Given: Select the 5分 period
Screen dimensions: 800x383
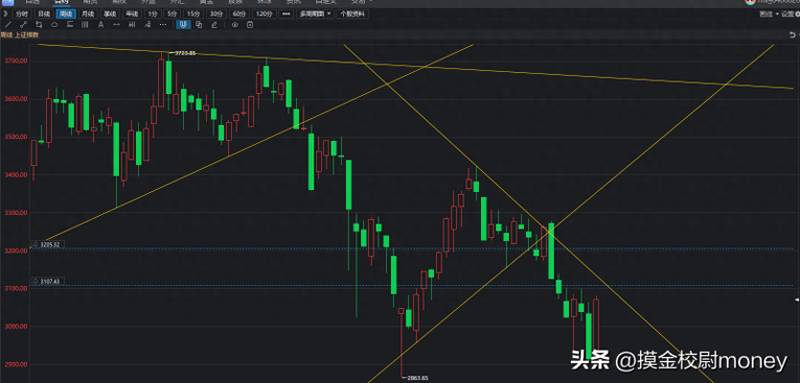Looking at the screenshot, I should pos(173,14).
